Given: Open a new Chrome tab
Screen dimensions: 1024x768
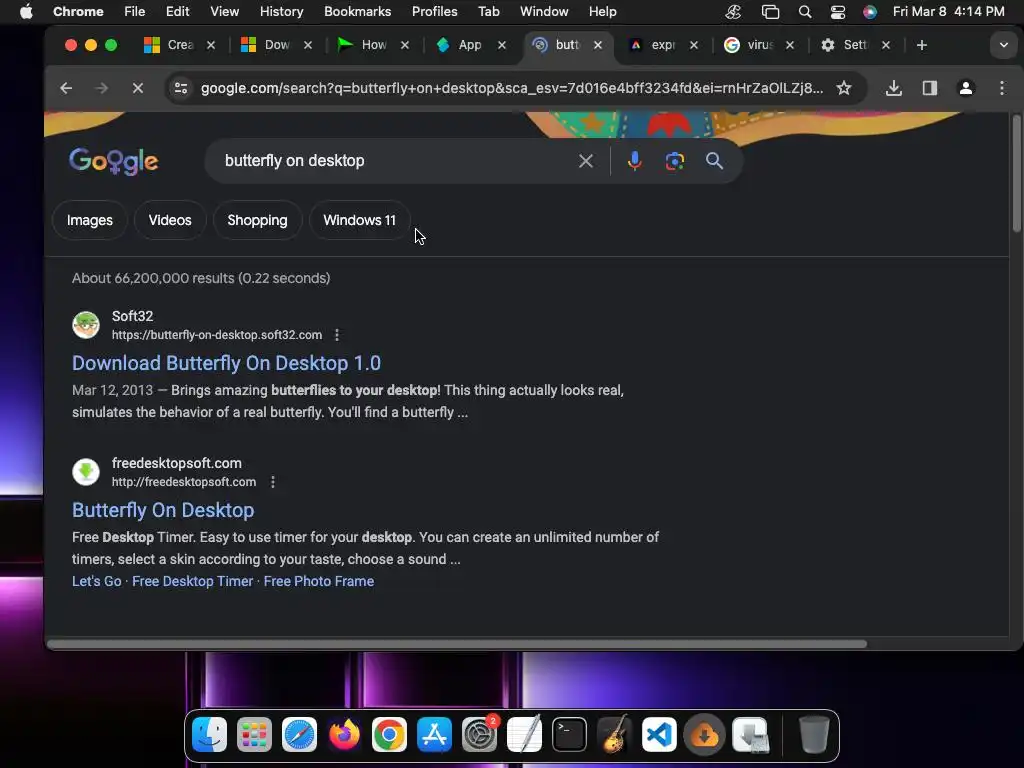Looking at the screenshot, I should pos(921,45).
